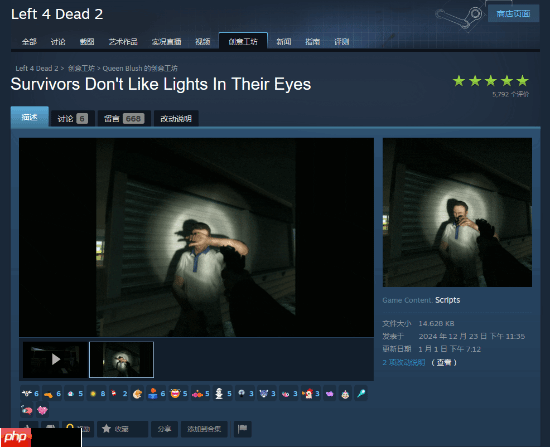
Task: Open the Screenshots (截图) hub tab
Action: [87, 42]
